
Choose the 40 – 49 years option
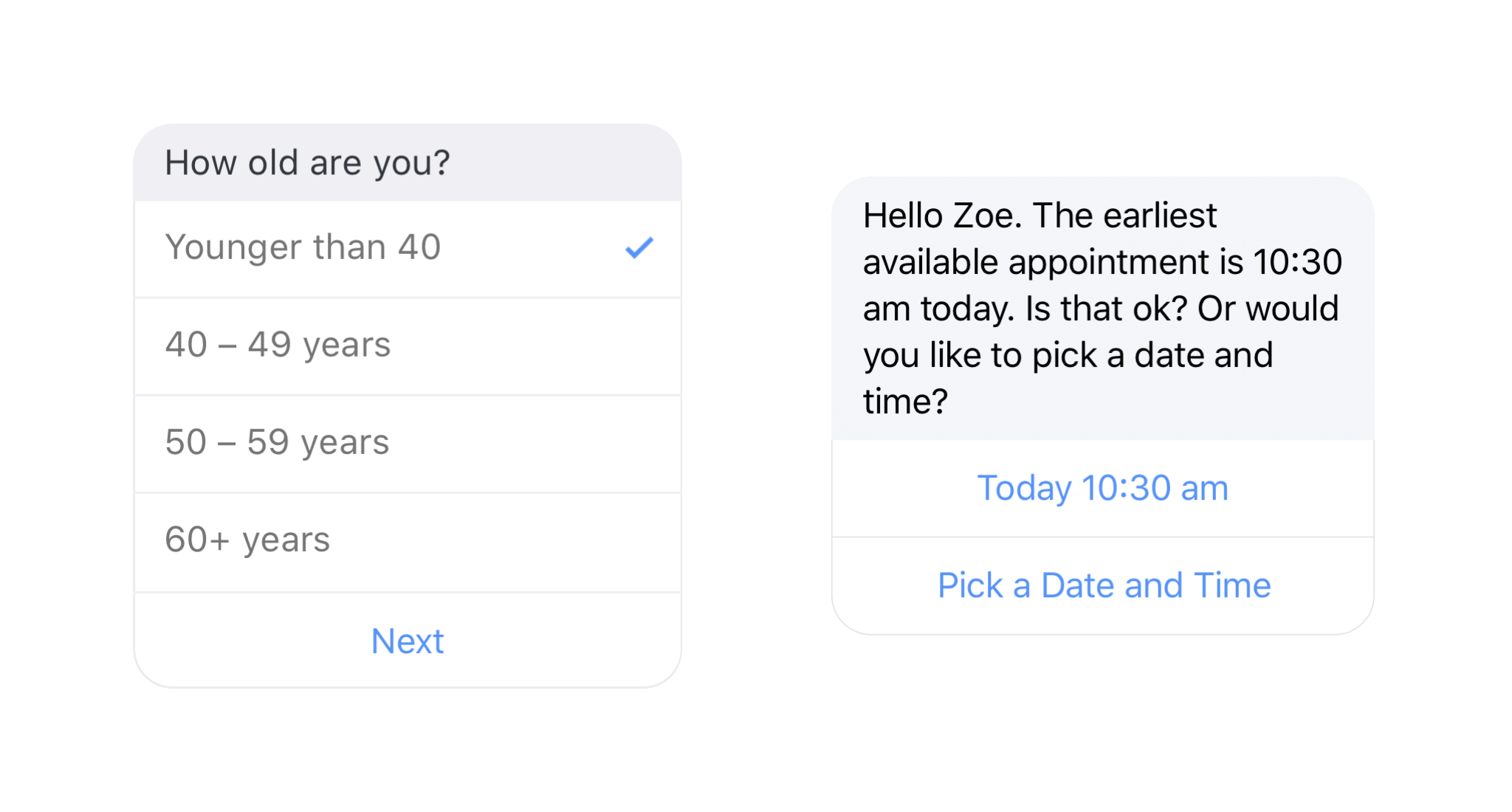pyautogui.click(x=408, y=346)
